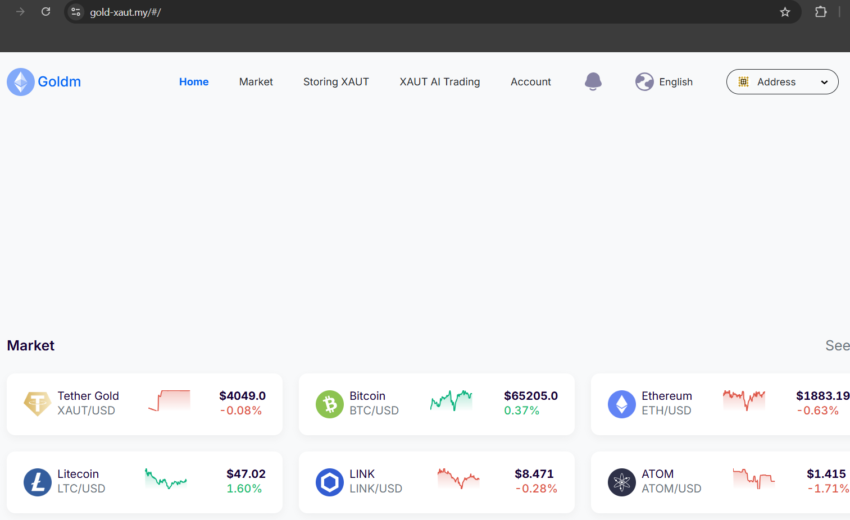Click LINK price $8.471
The width and height of the screenshot is (850, 520).
point(534,474)
